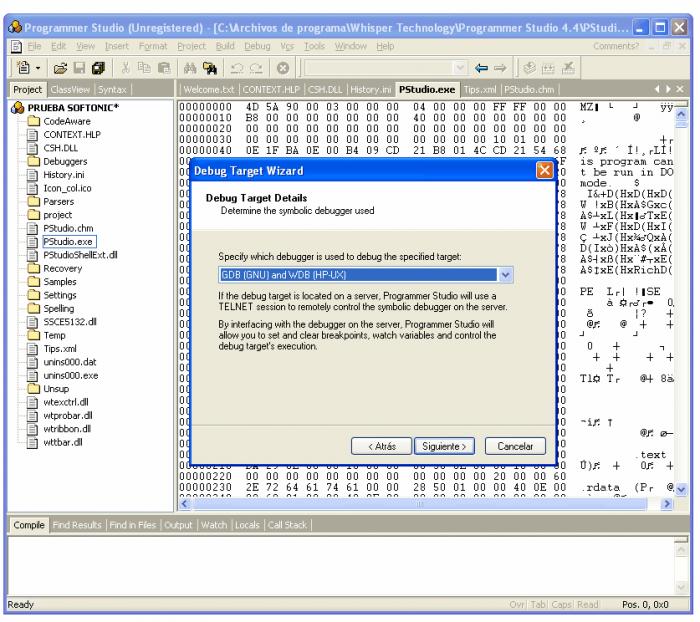Switch to the History.ini document tab
Image resolution: width=700 pixels, height=622 pixels.
[x=370, y=89]
